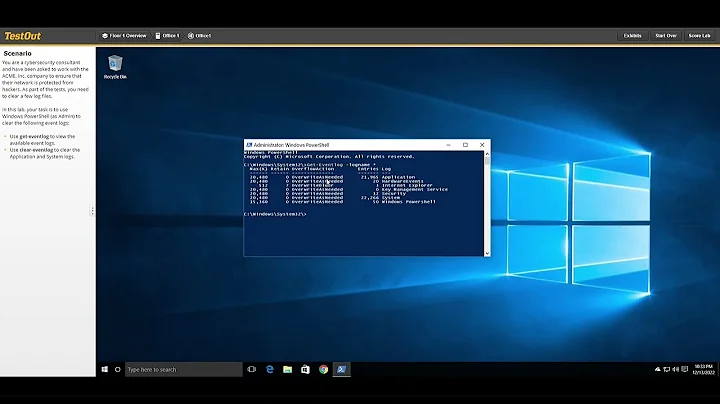Viewport: 720px width, 404px height.
Task: Click the get-eventlog instruction bullet
Action: [42, 140]
